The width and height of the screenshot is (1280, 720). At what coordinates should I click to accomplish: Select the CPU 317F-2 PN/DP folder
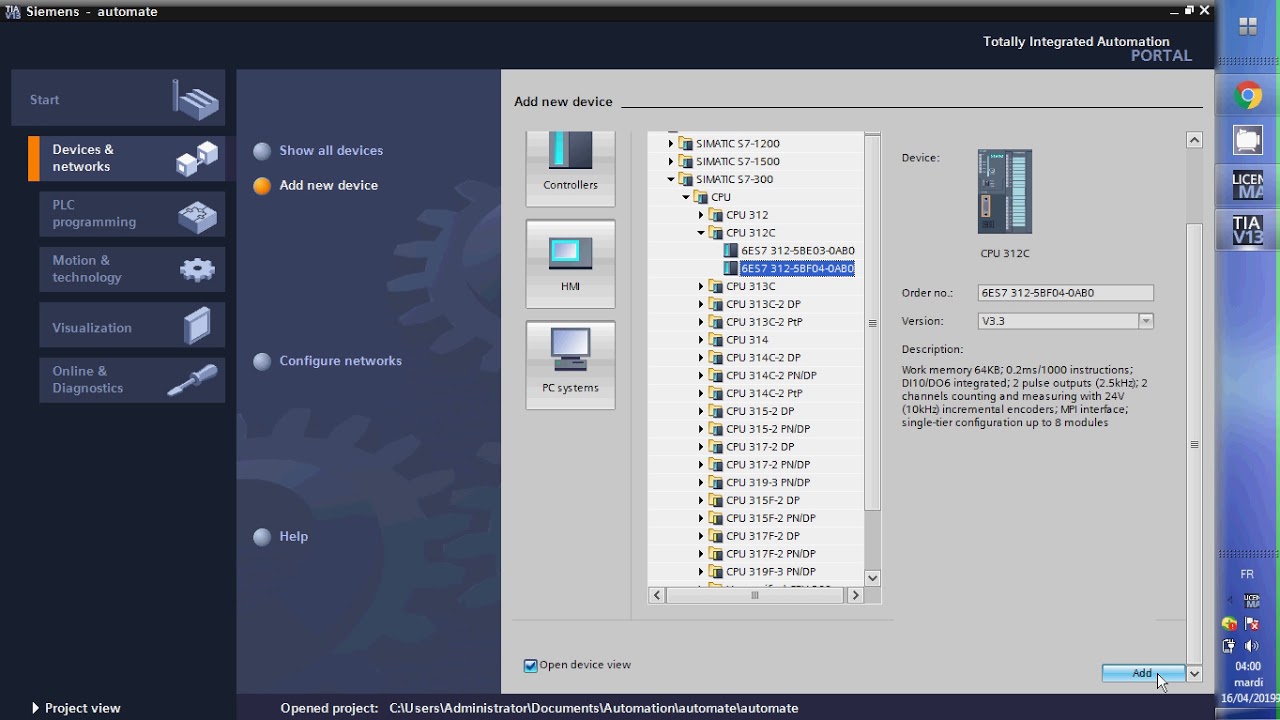[x=771, y=554]
